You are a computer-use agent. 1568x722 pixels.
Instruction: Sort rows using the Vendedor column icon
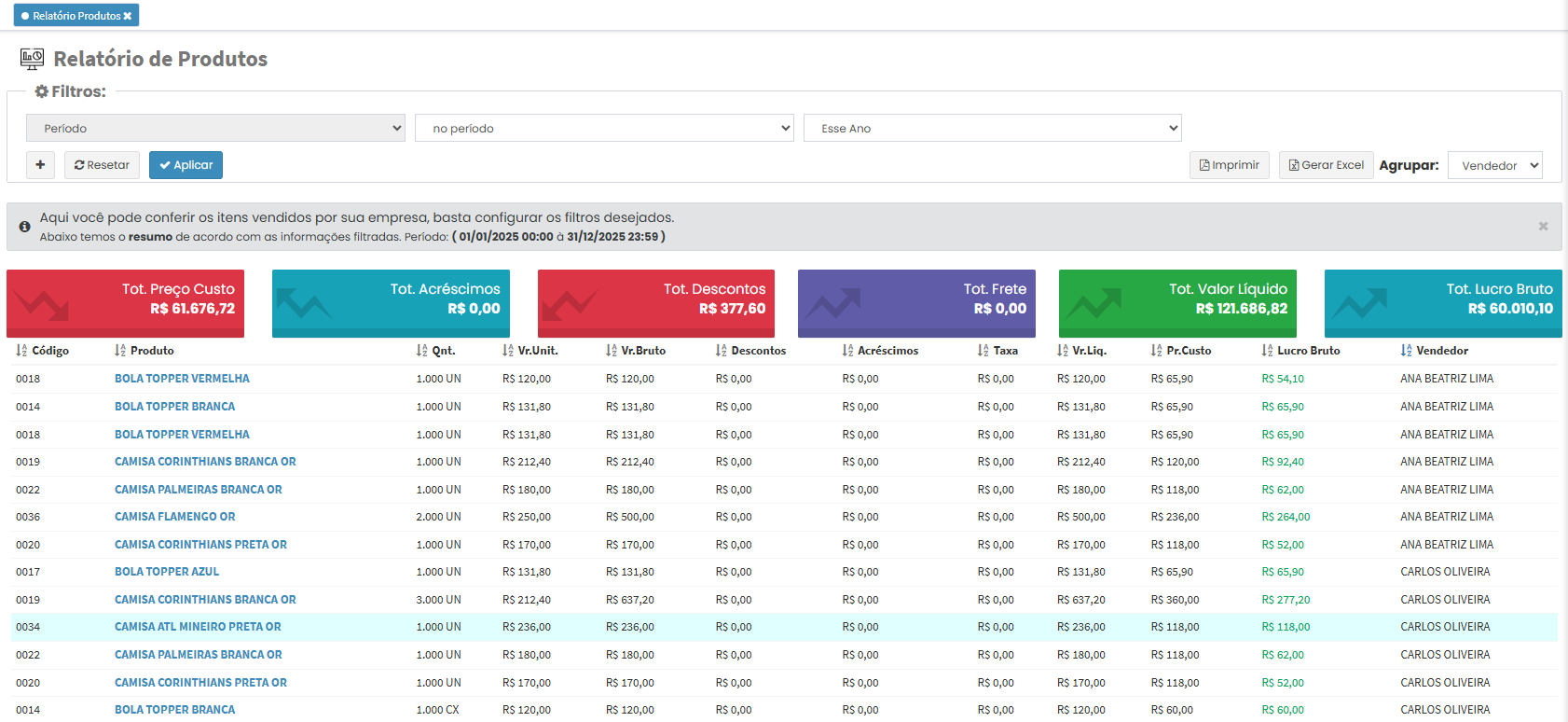tap(1406, 351)
